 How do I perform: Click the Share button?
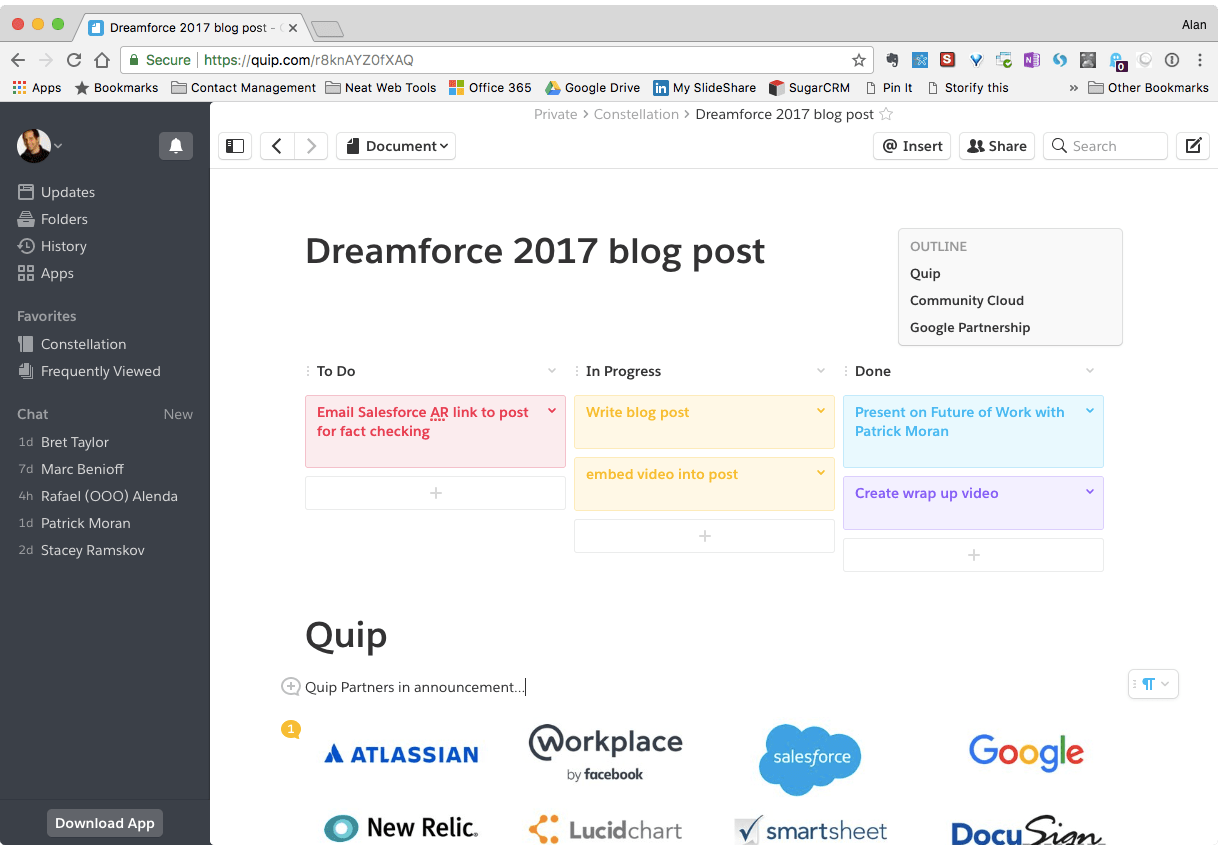click(996, 146)
